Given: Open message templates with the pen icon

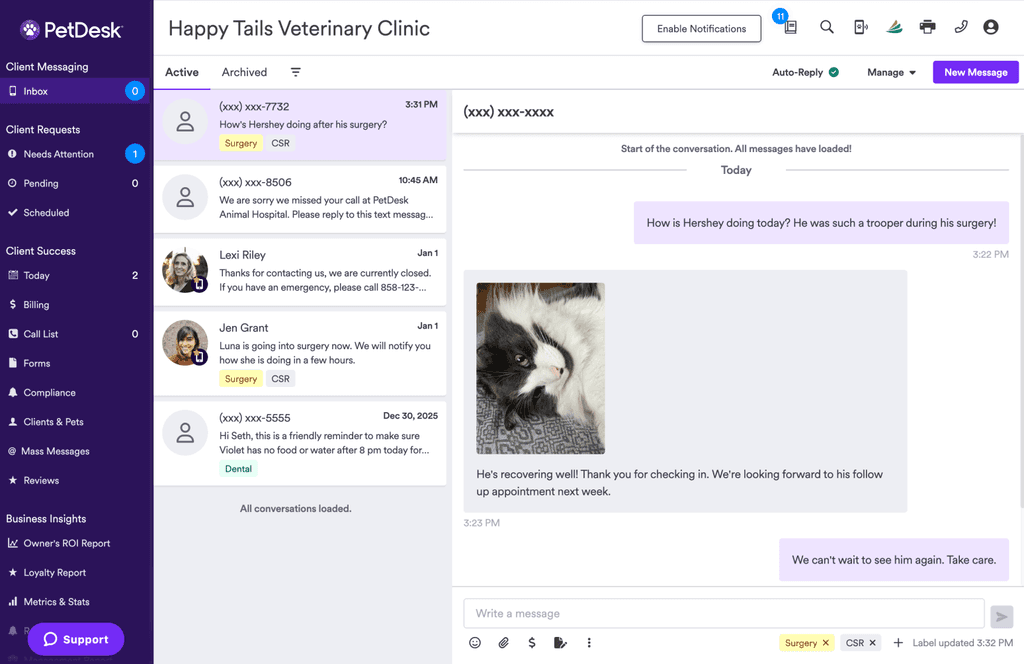Looking at the screenshot, I should pyautogui.click(x=560, y=643).
